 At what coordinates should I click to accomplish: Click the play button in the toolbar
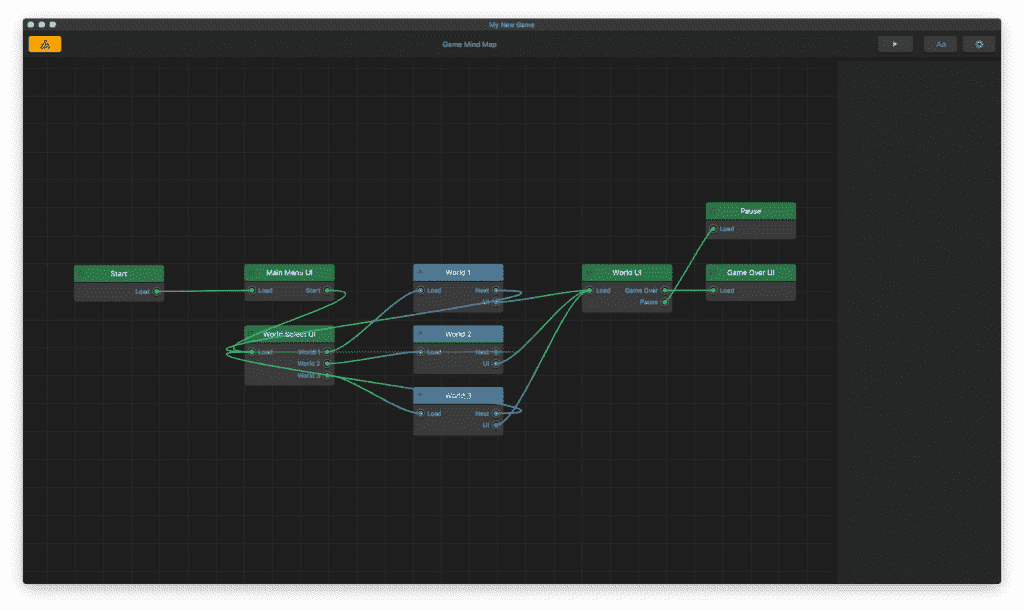pos(895,44)
